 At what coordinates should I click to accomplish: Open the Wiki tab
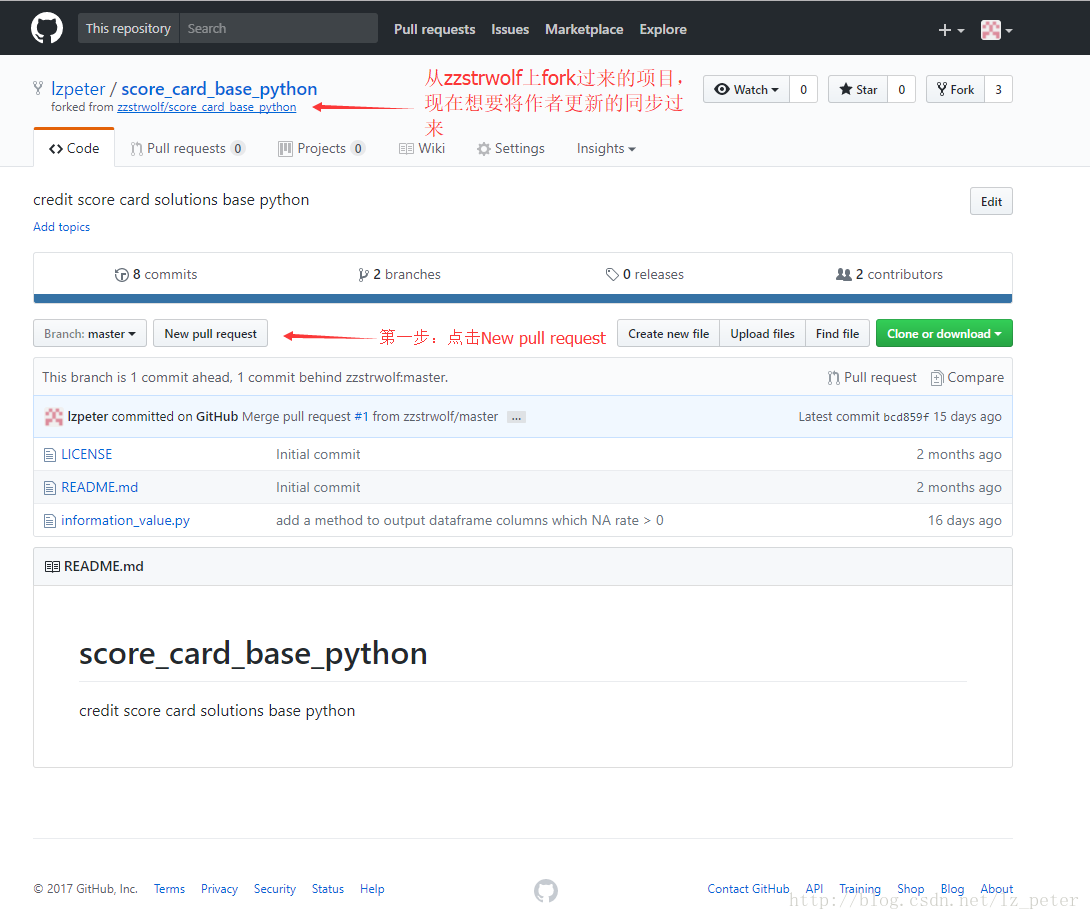422,148
